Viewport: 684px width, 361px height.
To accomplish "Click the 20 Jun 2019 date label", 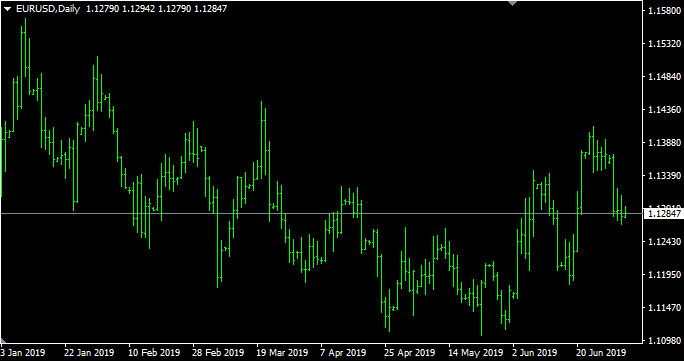I will [x=601, y=352].
